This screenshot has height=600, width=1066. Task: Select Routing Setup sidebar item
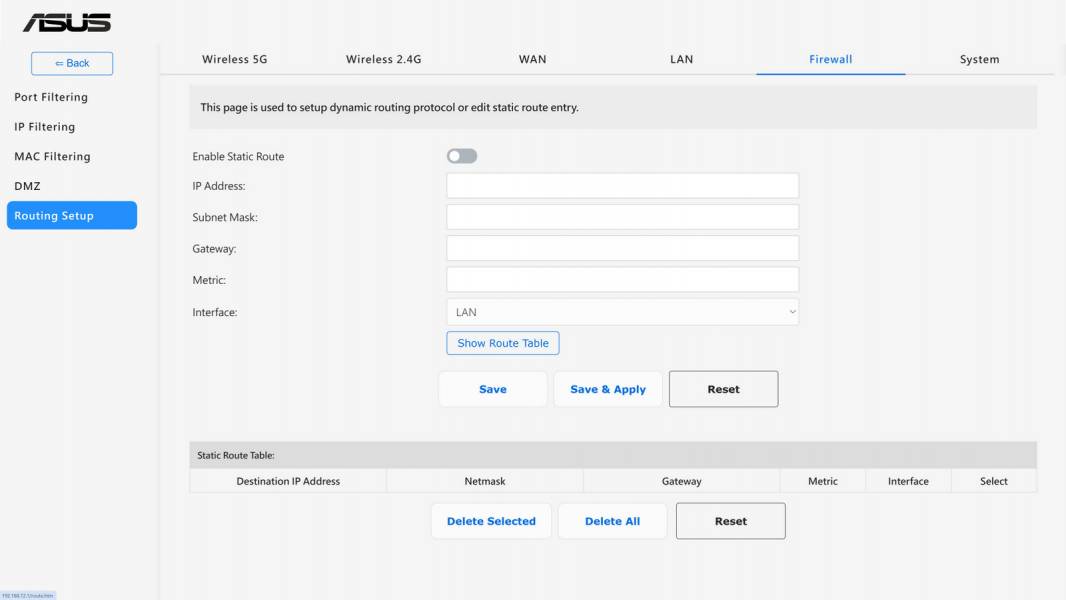click(72, 215)
